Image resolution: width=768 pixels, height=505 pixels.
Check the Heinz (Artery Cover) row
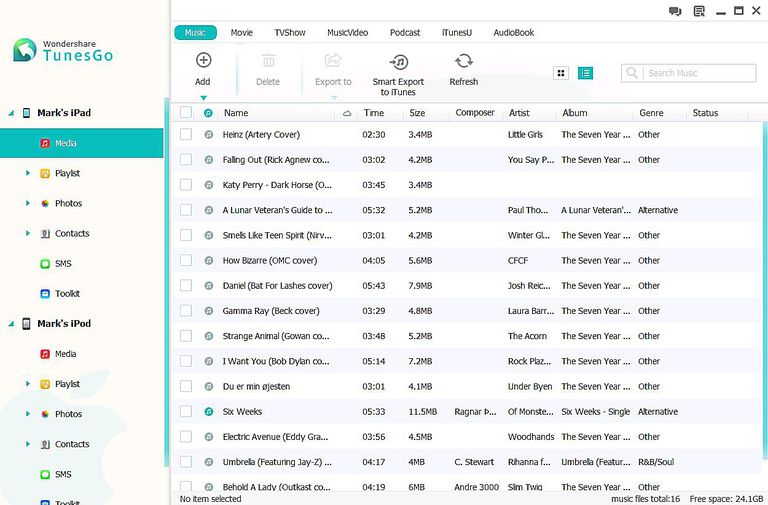coord(186,134)
